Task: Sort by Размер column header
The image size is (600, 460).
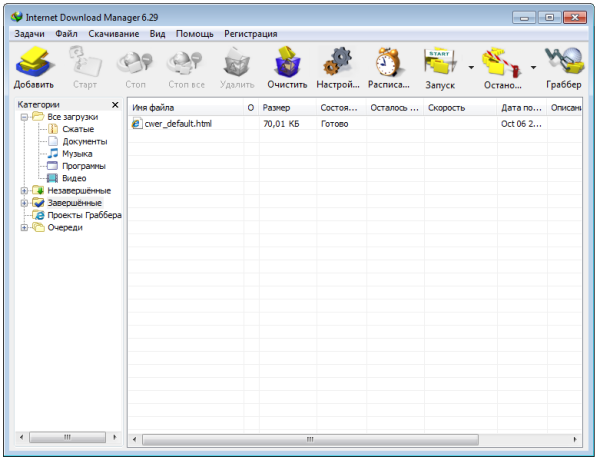Action: tap(287, 108)
